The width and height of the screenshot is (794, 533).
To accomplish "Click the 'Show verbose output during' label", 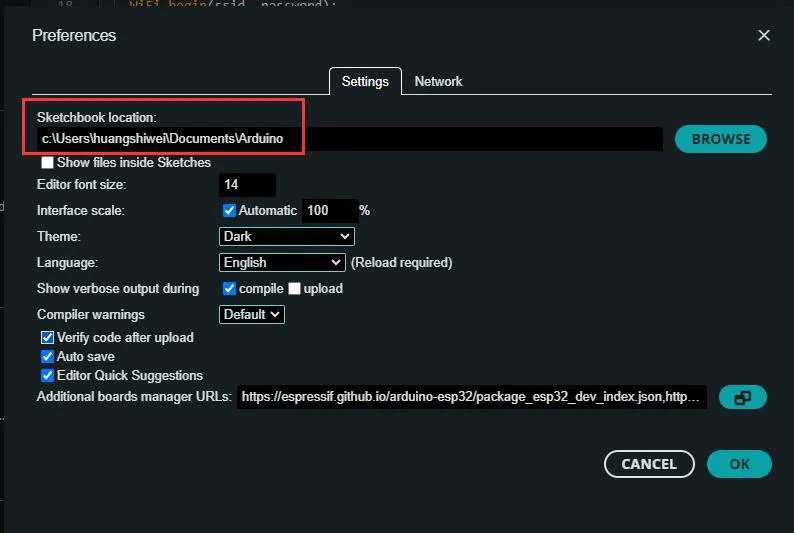I will (x=118, y=289).
